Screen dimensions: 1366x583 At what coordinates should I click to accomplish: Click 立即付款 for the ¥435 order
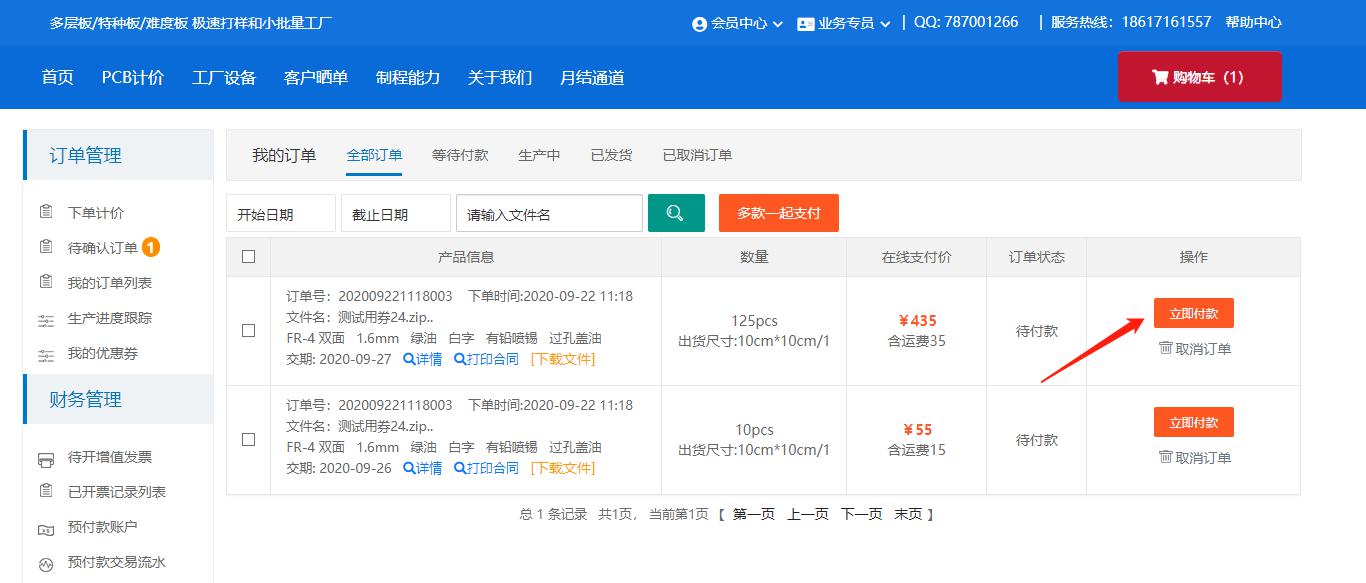[1193, 313]
